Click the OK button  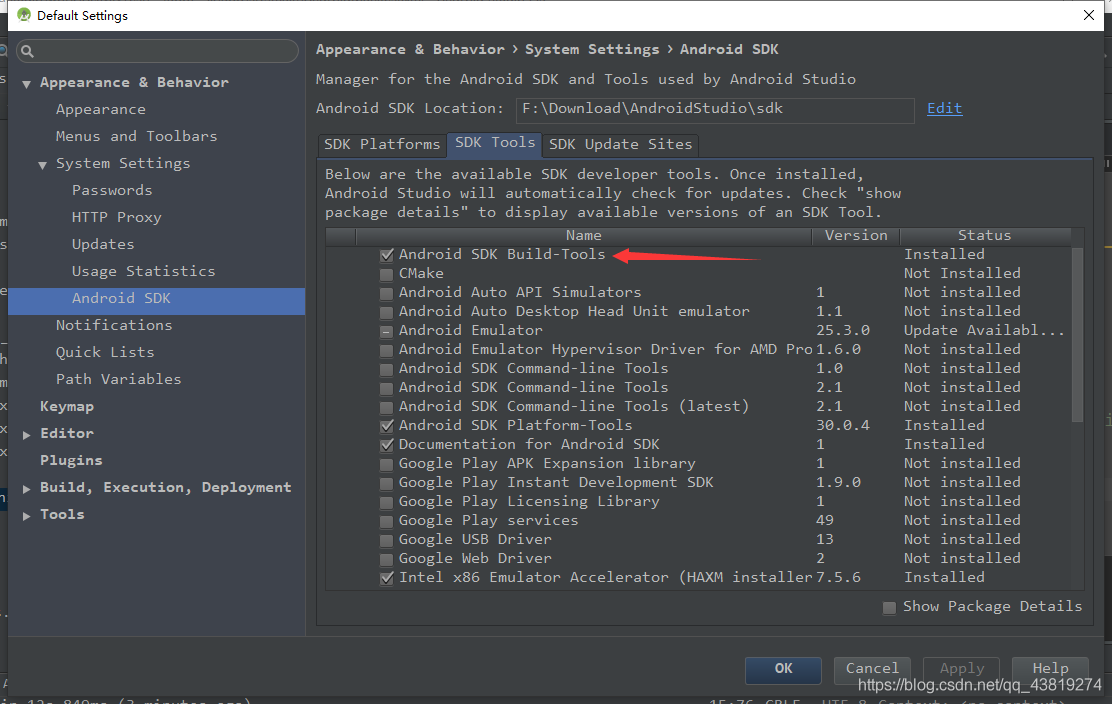[x=783, y=669]
